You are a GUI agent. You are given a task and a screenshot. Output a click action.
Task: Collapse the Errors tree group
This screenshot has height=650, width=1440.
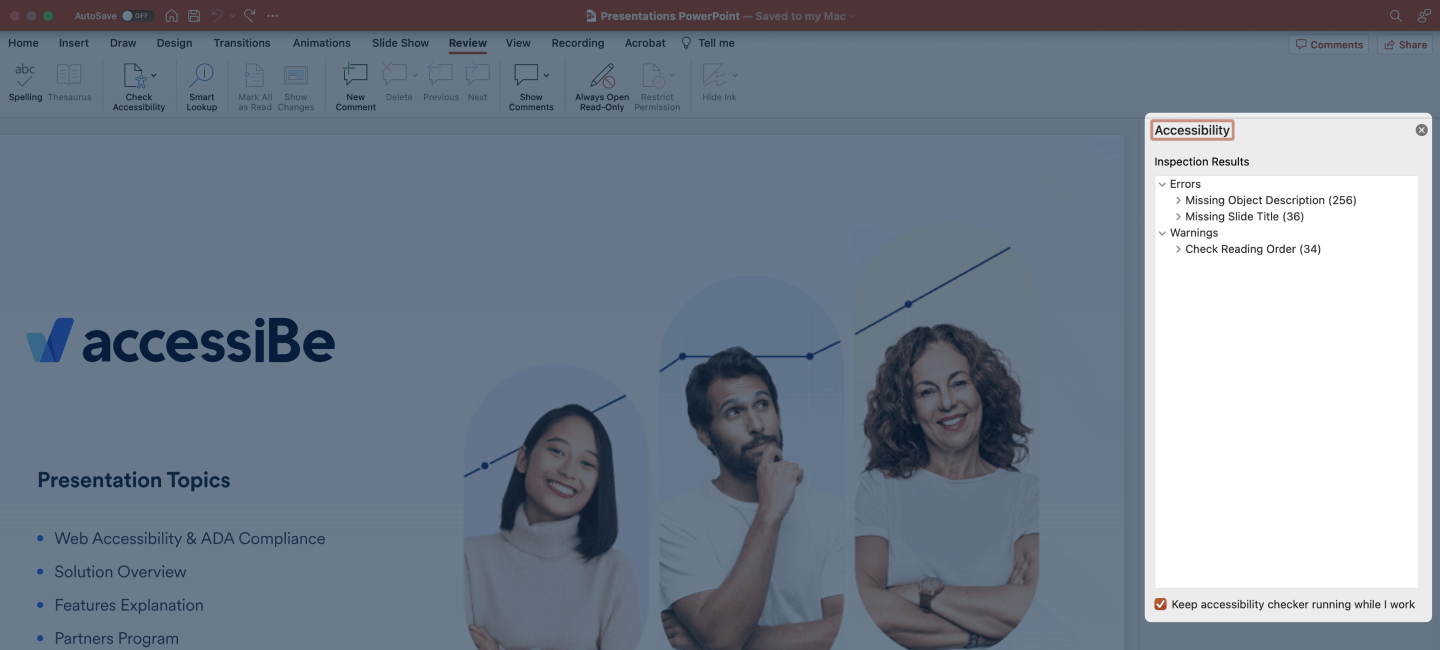[x=1162, y=184]
